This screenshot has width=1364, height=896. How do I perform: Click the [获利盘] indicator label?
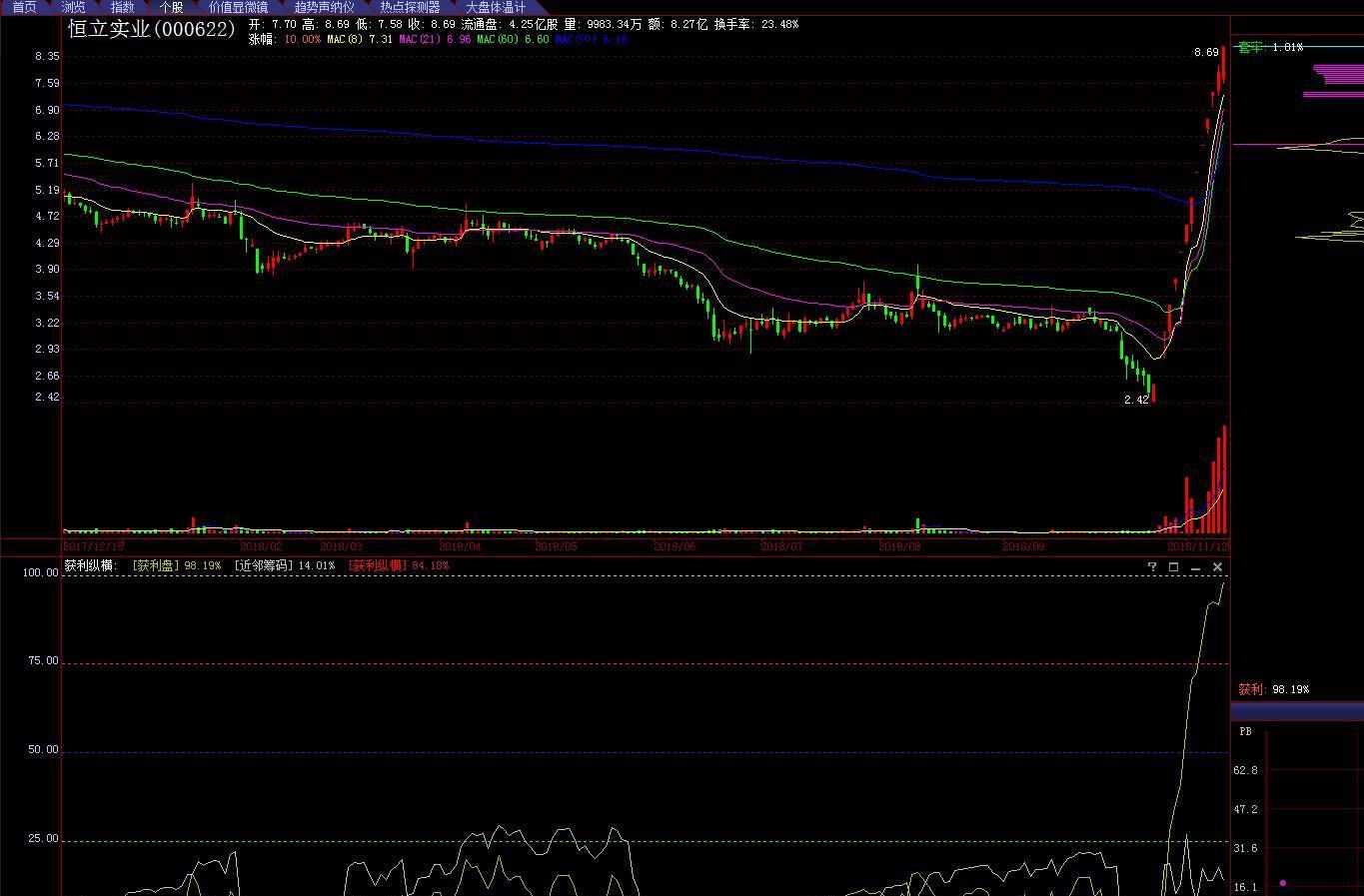[x=156, y=565]
